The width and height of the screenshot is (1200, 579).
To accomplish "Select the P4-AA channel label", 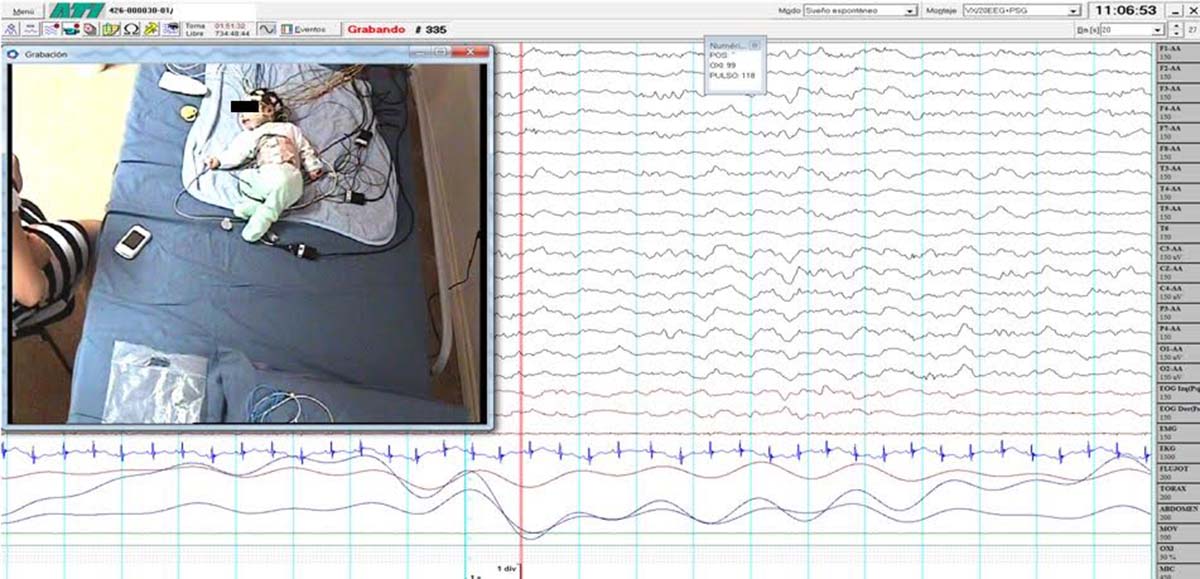I will (x=1176, y=331).
